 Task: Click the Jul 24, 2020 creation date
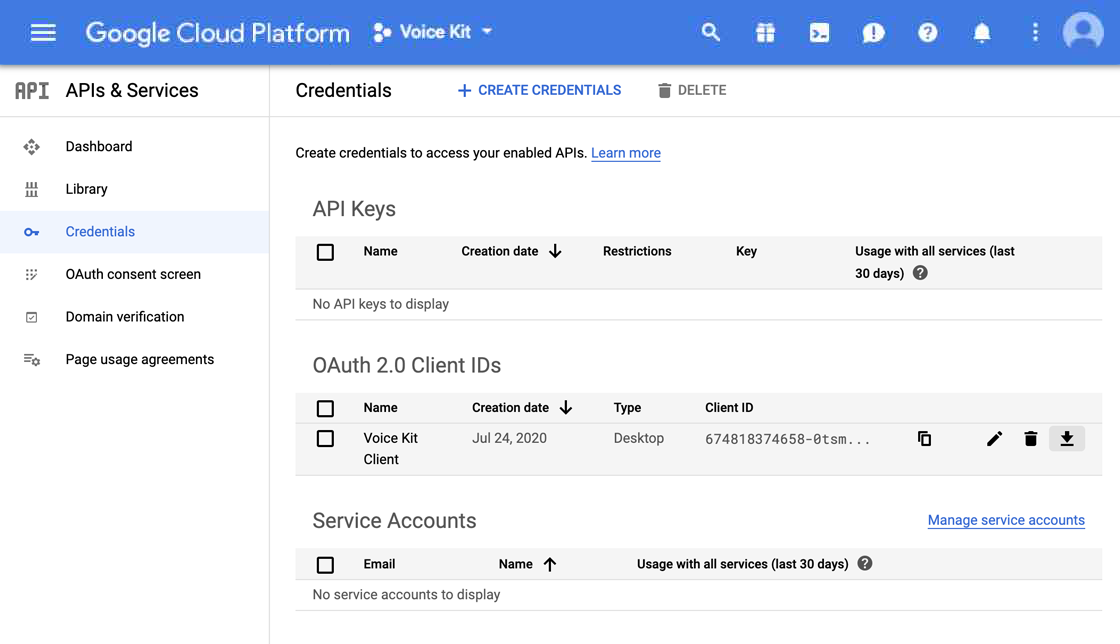509,438
